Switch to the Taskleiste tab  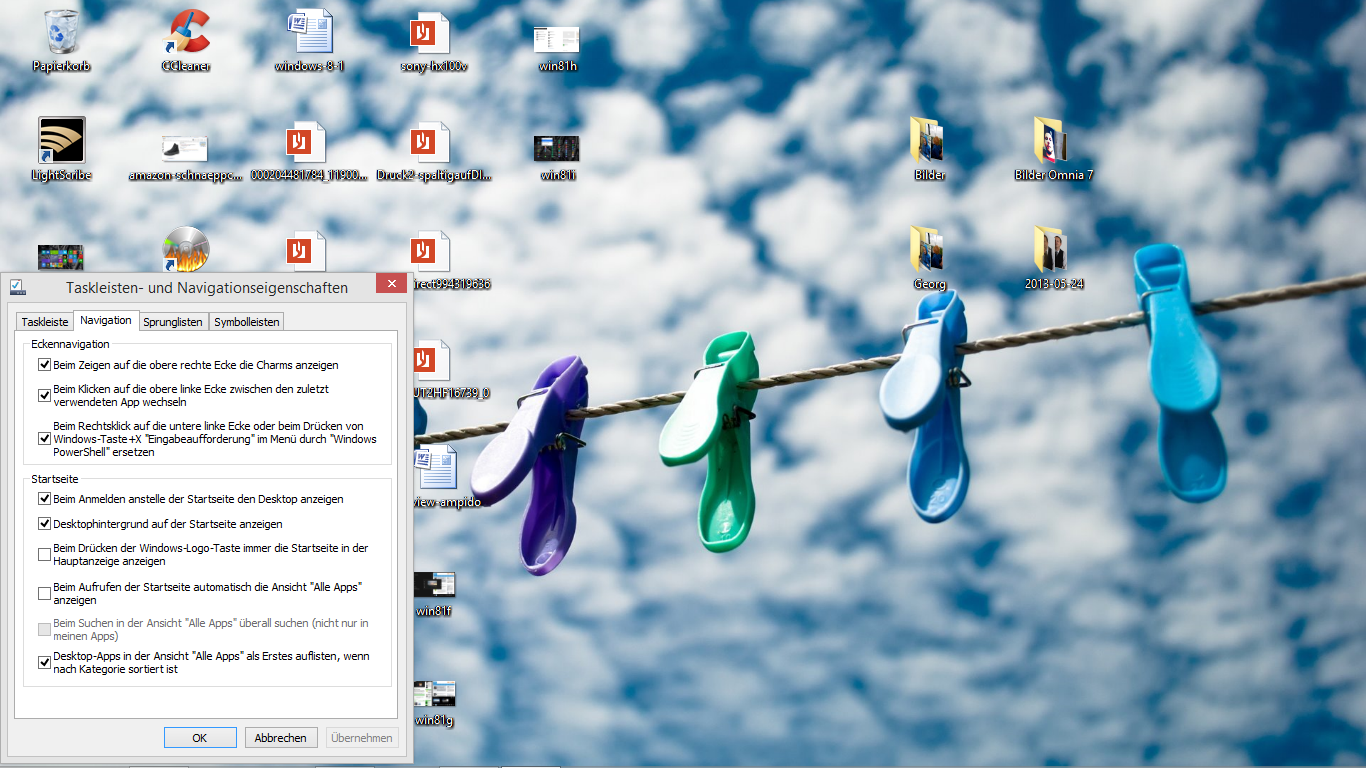45,322
